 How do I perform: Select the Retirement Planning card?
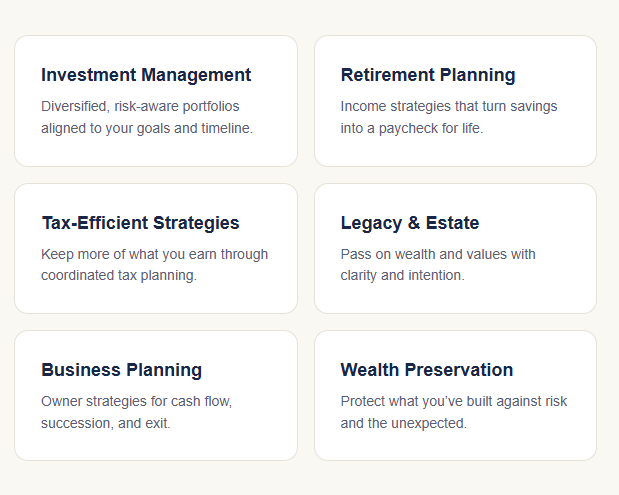[x=455, y=101]
